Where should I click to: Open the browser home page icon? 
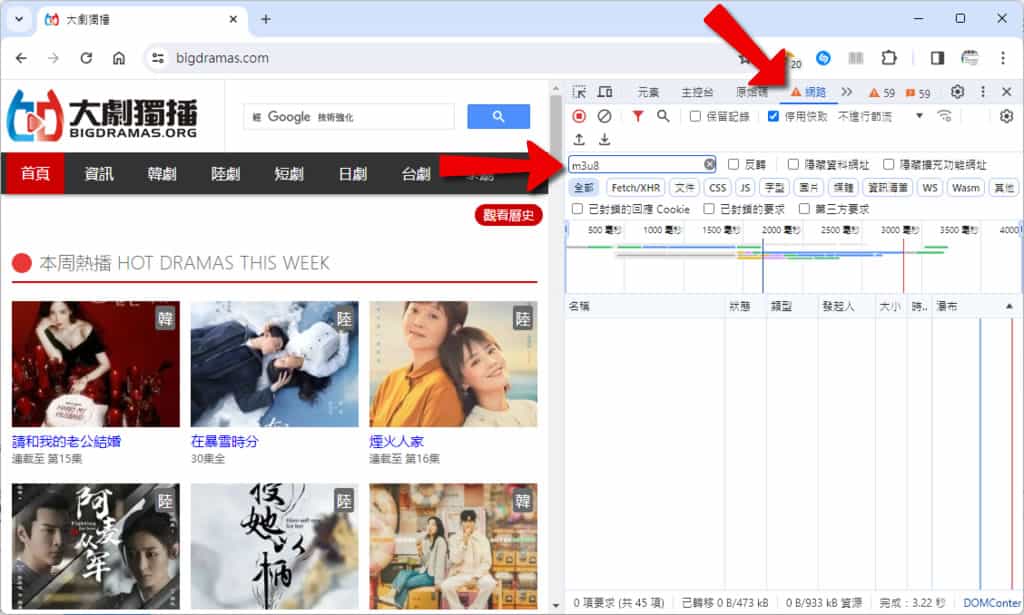point(119,58)
